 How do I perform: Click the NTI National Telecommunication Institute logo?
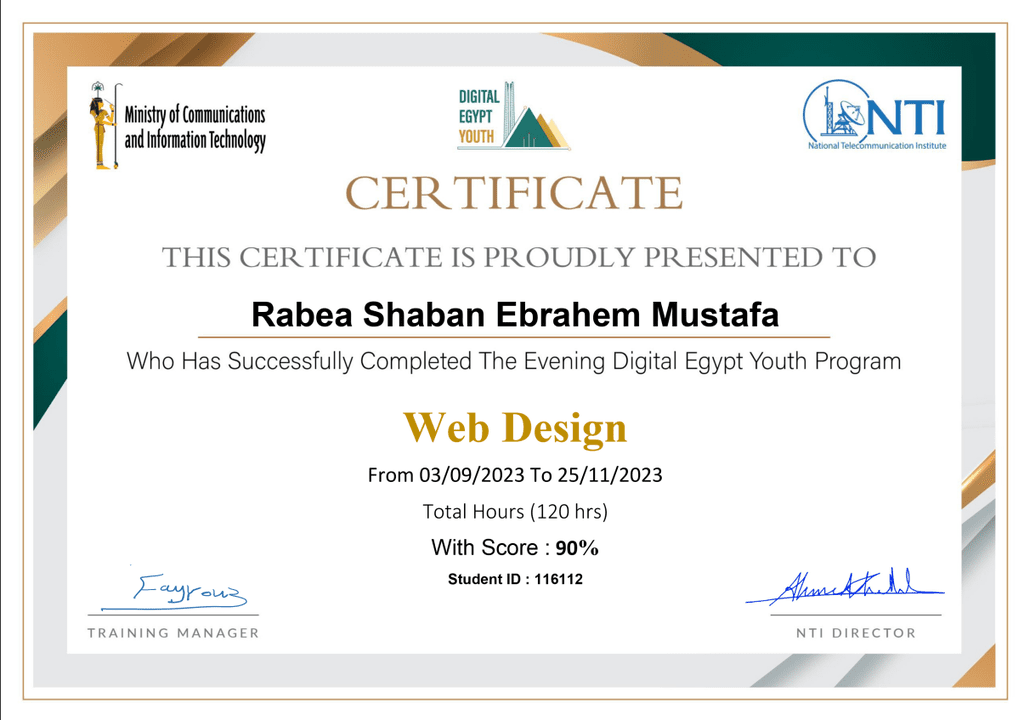point(874,115)
